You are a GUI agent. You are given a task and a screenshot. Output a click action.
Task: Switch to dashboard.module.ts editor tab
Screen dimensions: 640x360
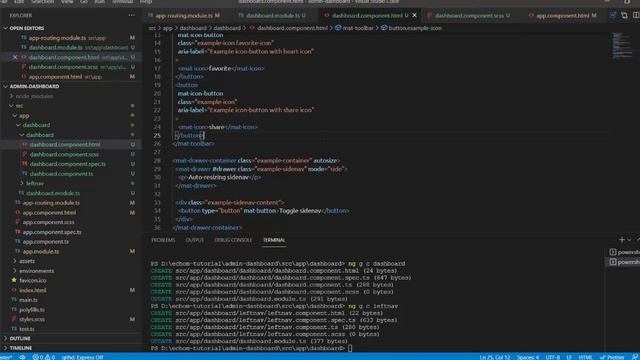click(272, 16)
